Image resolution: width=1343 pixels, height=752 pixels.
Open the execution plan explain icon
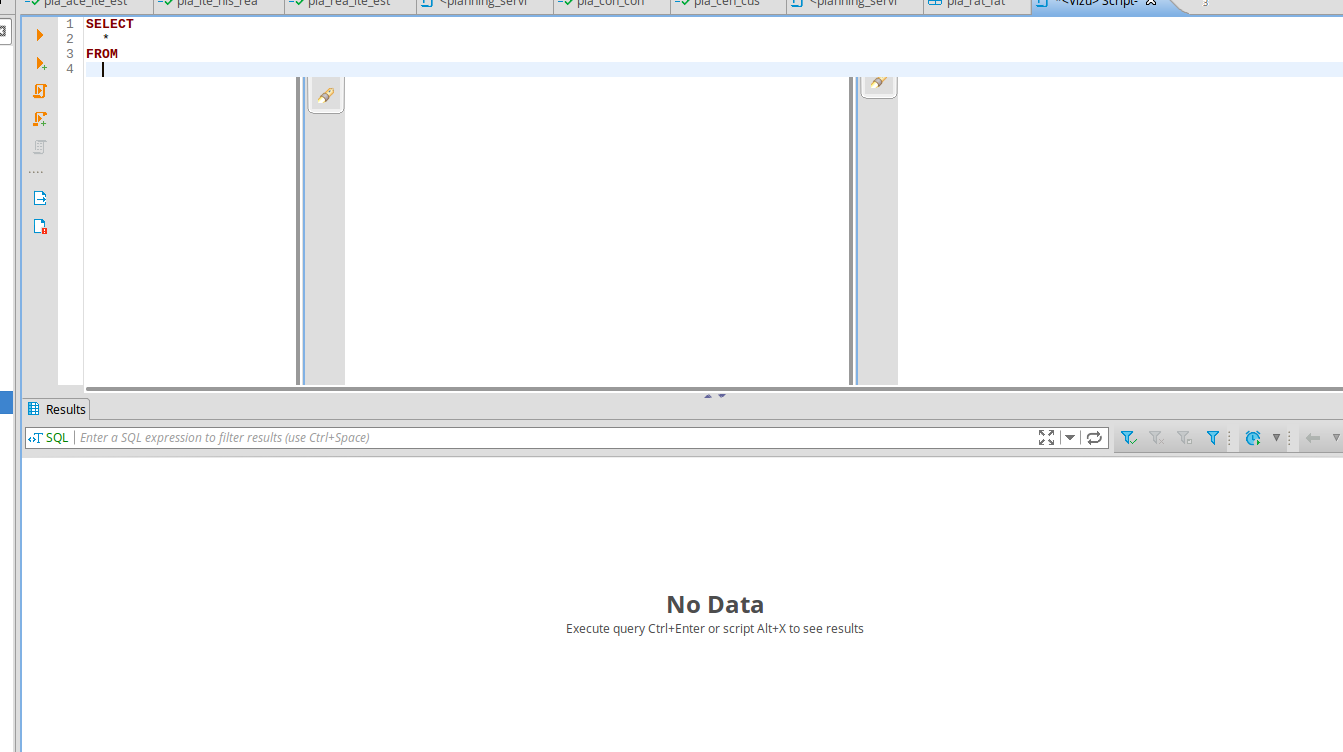click(38, 146)
